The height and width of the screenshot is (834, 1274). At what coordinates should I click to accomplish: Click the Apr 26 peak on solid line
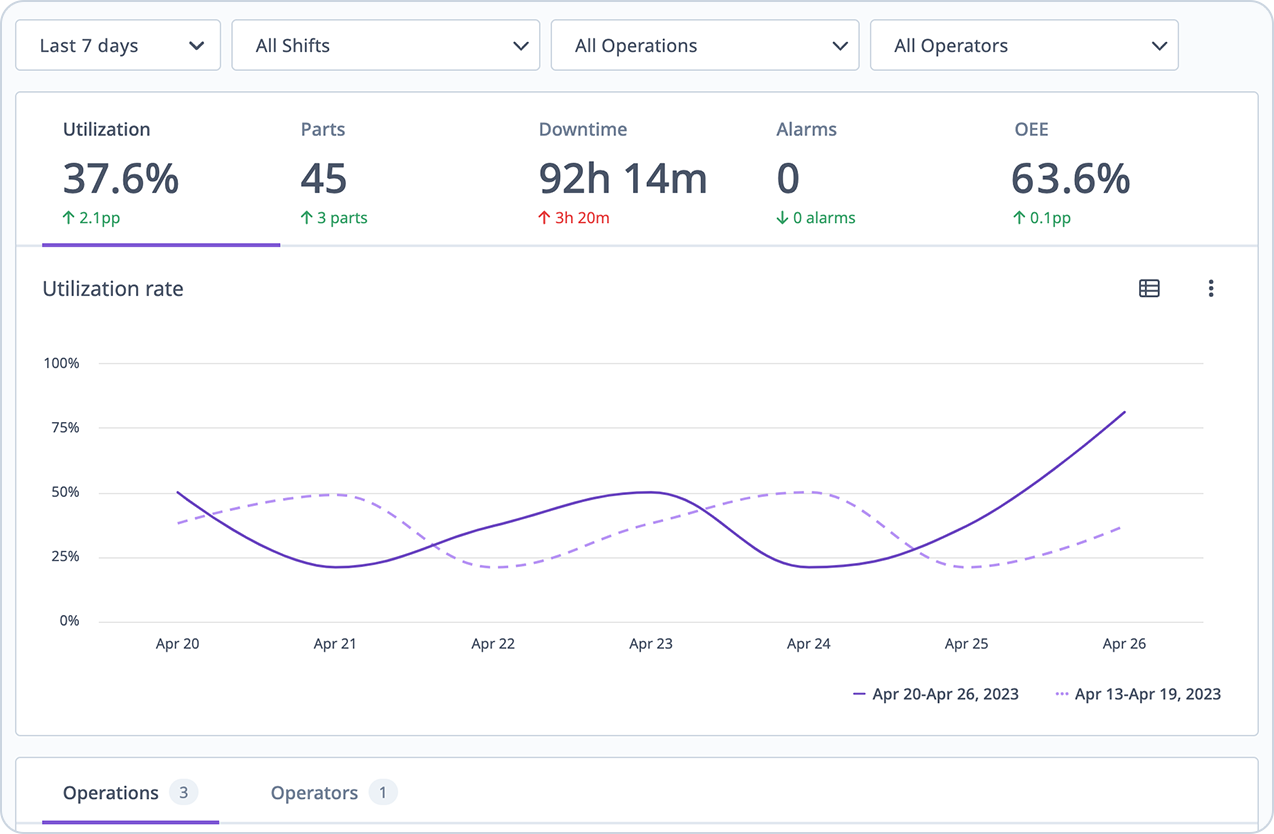[1124, 412]
